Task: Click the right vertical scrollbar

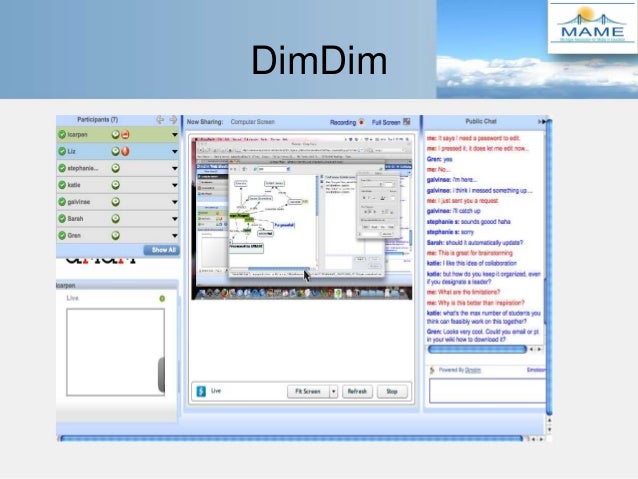Action: tap(549, 267)
